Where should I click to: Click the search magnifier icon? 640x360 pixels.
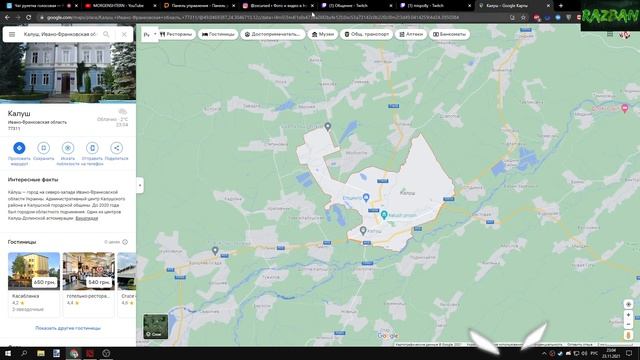(x=106, y=34)
